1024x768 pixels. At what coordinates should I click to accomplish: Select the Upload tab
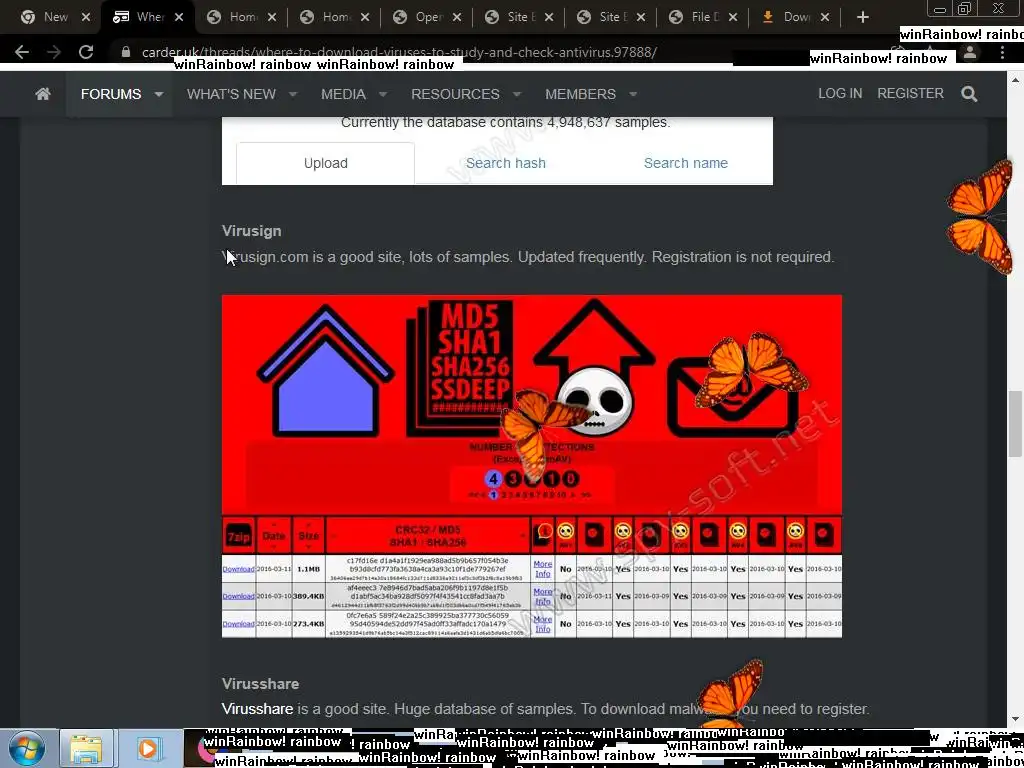325,163
